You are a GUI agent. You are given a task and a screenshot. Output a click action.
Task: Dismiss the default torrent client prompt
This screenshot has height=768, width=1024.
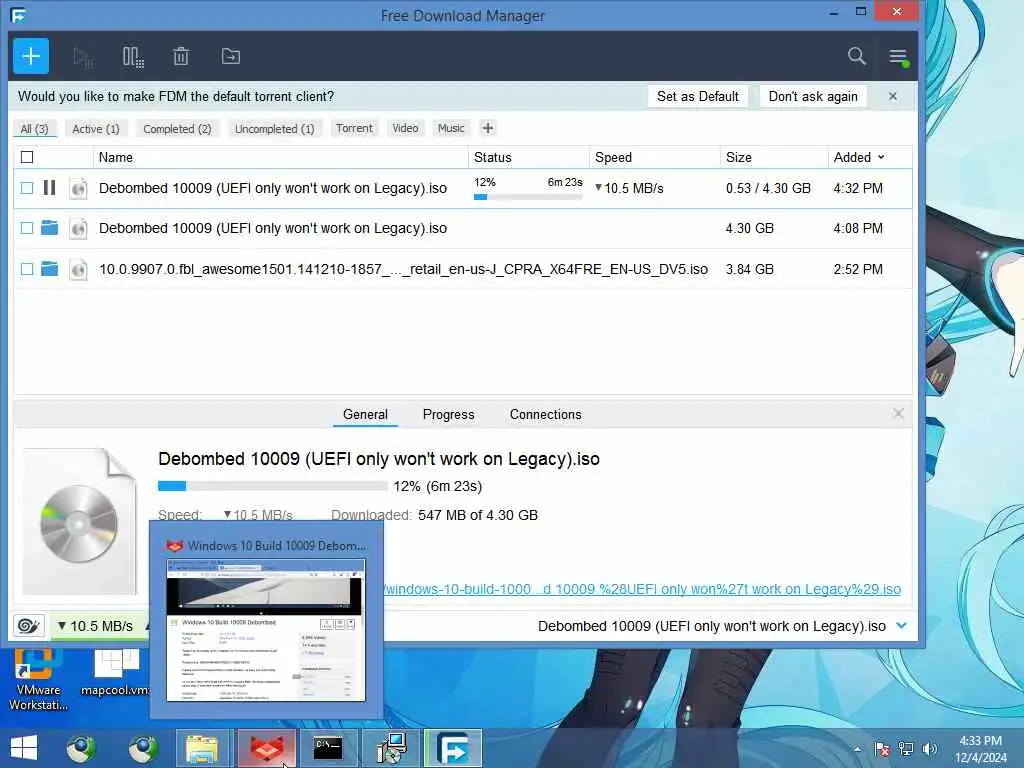pos(893,96)
